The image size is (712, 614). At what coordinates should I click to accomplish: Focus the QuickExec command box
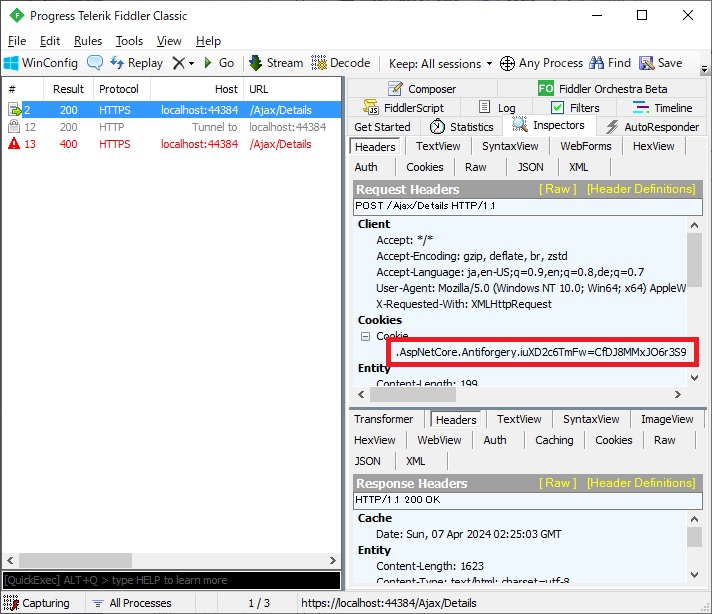point(171,580)
